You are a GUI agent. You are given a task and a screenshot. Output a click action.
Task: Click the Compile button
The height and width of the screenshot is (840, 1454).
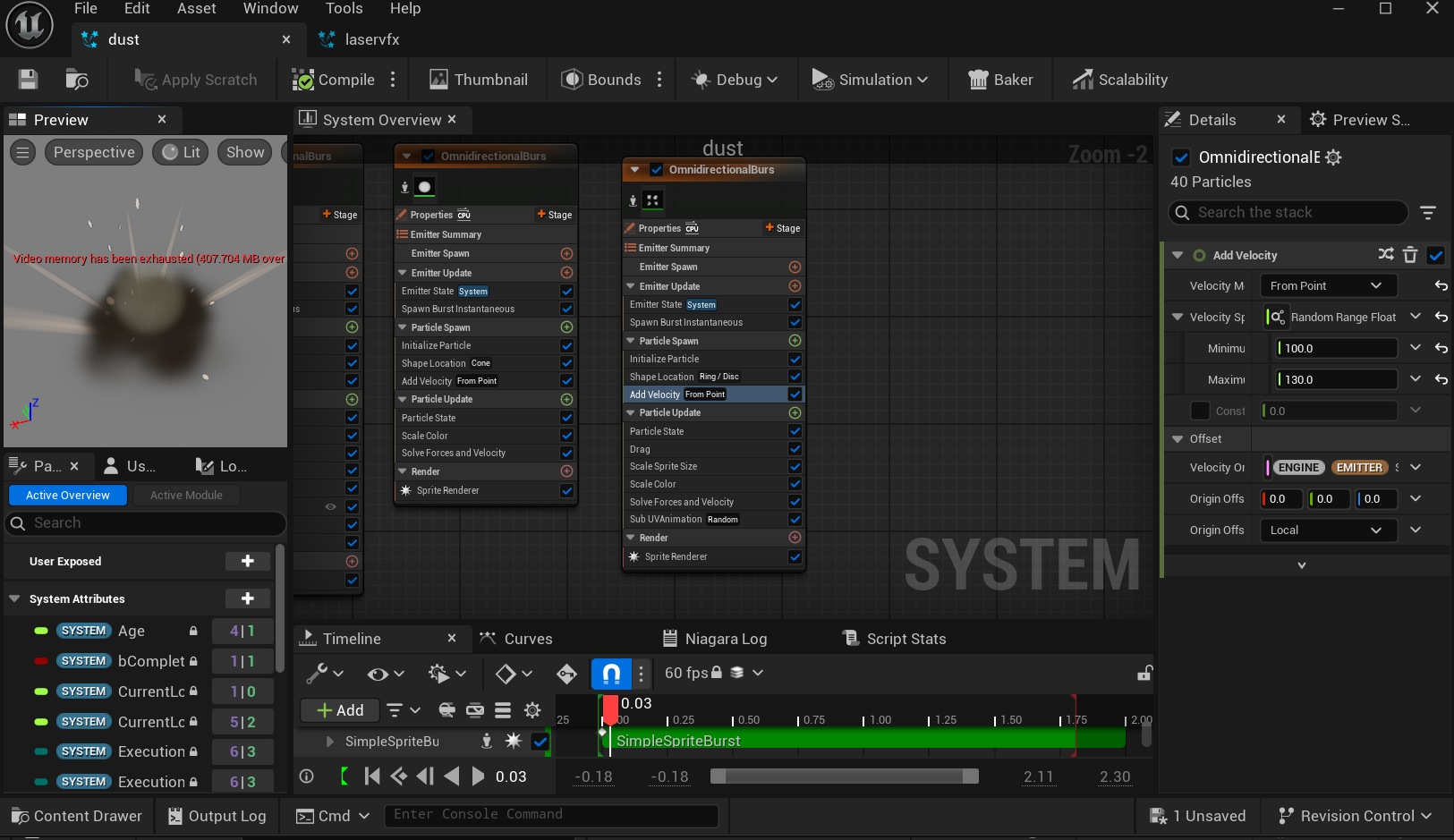pos(334,80)
